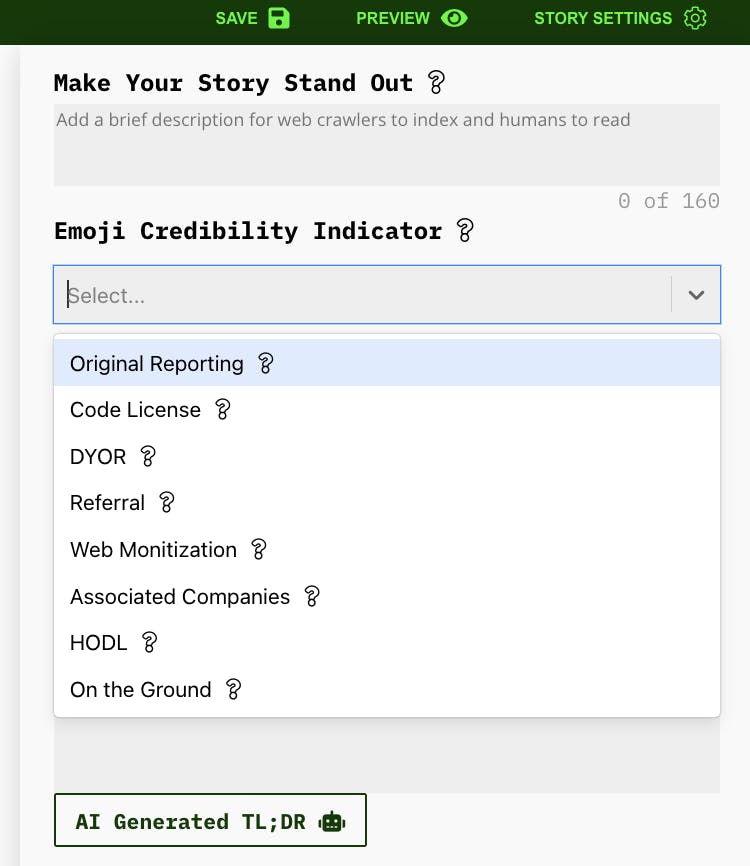
Task: Click the eye icon next to PREVIEW
Action: [454, 17]
